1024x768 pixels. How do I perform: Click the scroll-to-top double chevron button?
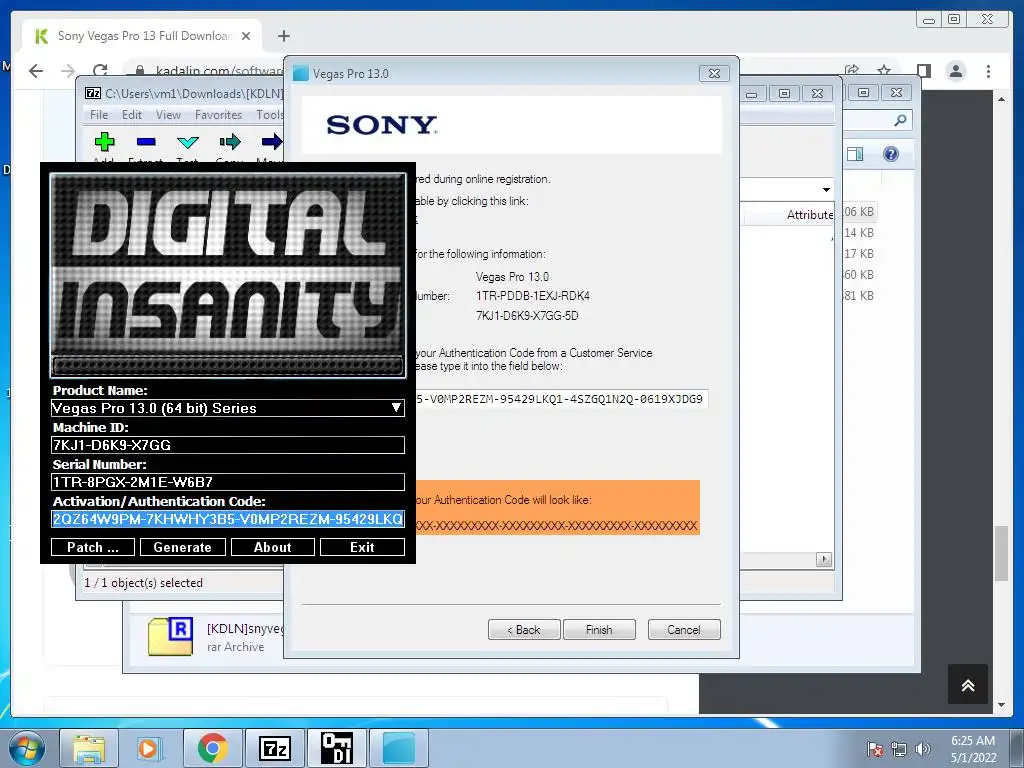[x=968, y=684]
